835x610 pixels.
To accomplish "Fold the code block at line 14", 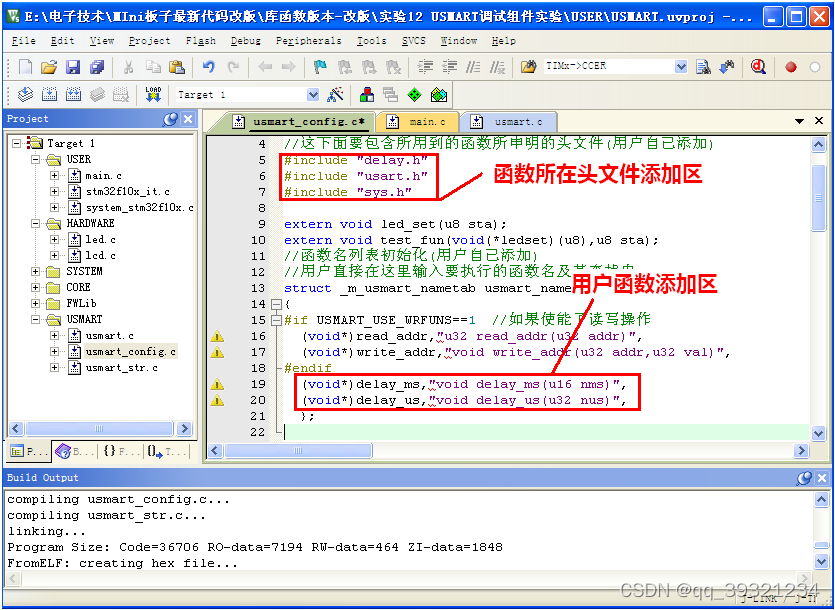I will pyautogui.click(x=276, y=304).
